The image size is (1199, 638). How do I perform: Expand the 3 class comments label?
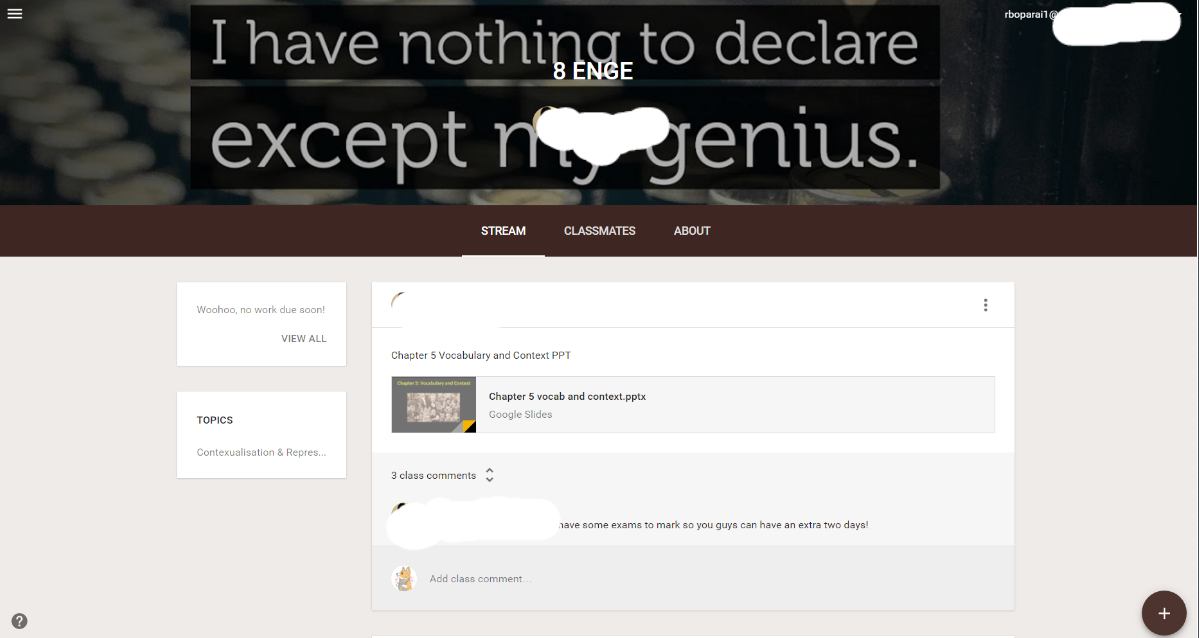pyautogui.click(x=434, y=475)
